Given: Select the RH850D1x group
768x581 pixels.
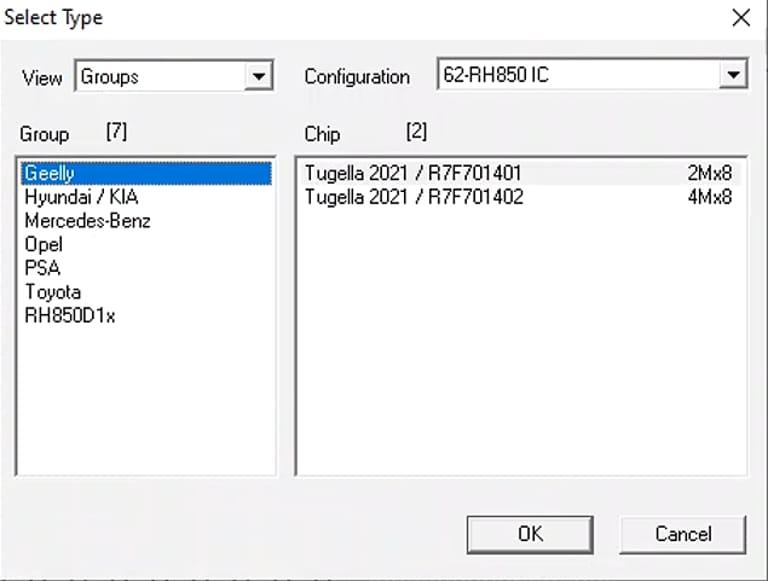Looking at the screenshot, I should point(70,316).
